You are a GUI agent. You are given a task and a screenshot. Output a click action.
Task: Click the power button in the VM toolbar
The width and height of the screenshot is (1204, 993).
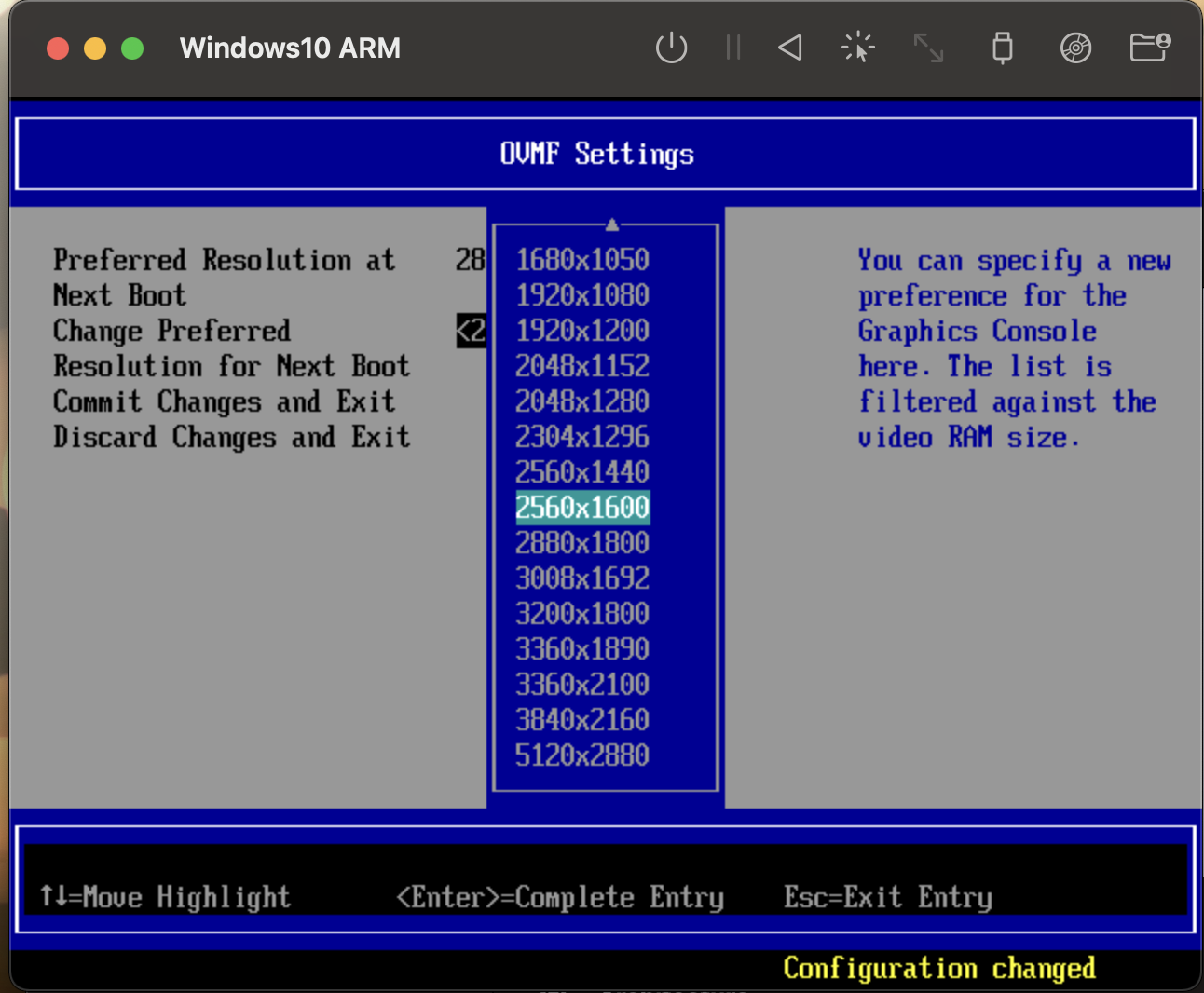[671, 48]
